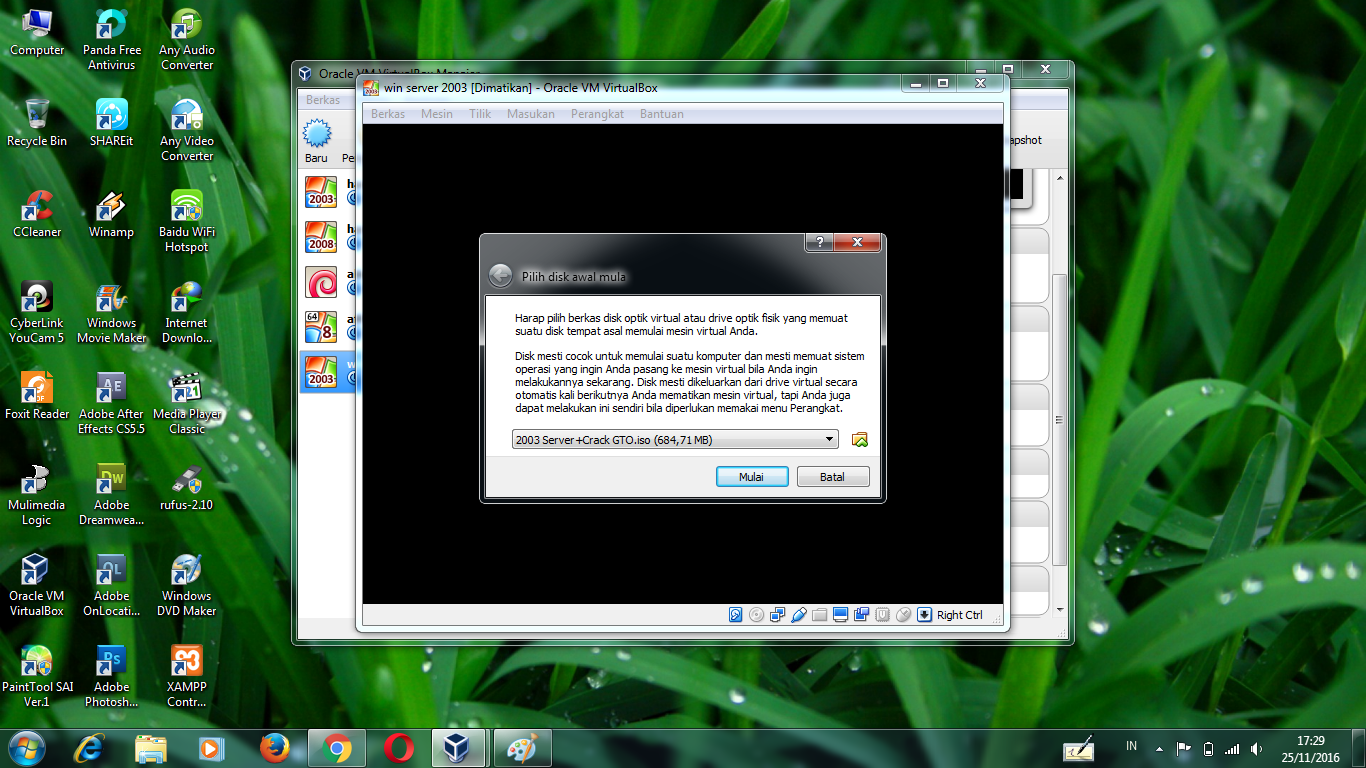
Task: Open Mesin menu in VM window
Action: click(437, 114)
